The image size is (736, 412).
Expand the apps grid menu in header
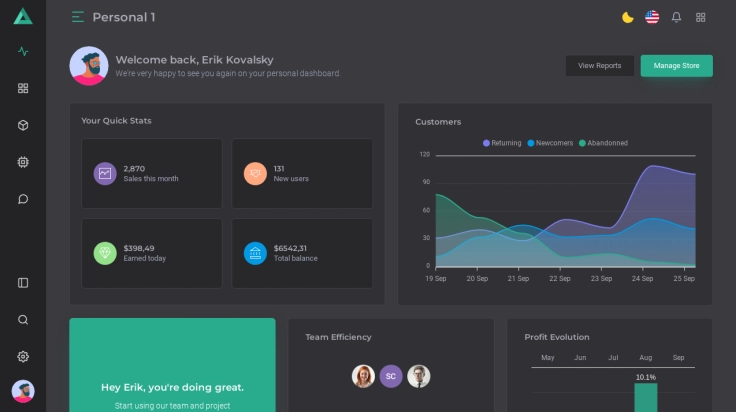click(701, 17)
